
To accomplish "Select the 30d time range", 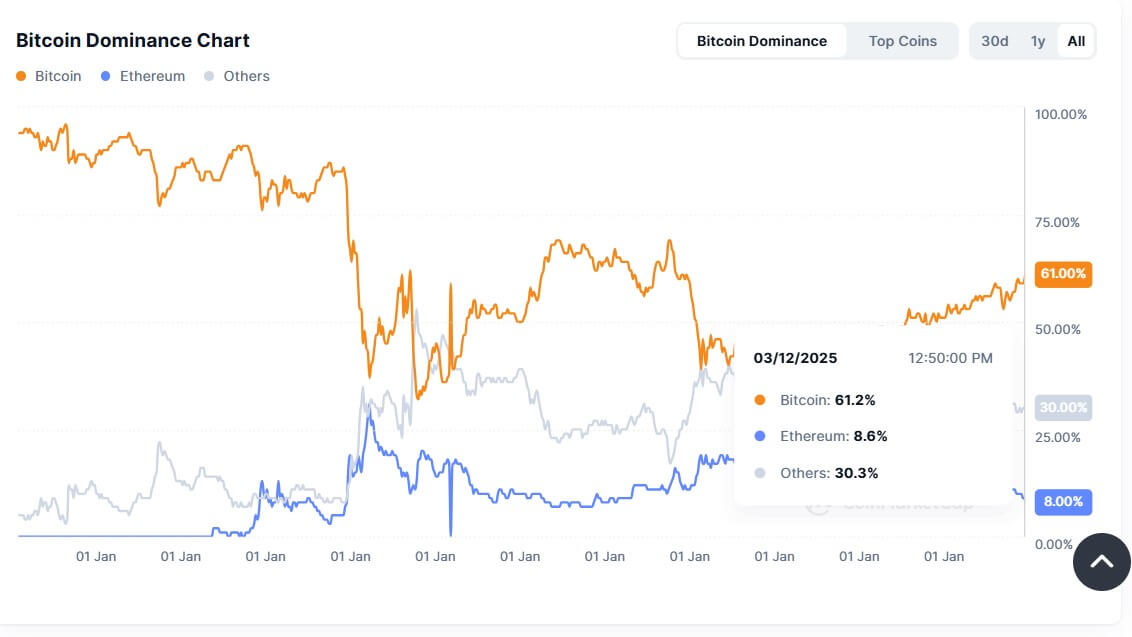I will click(994, 41).
